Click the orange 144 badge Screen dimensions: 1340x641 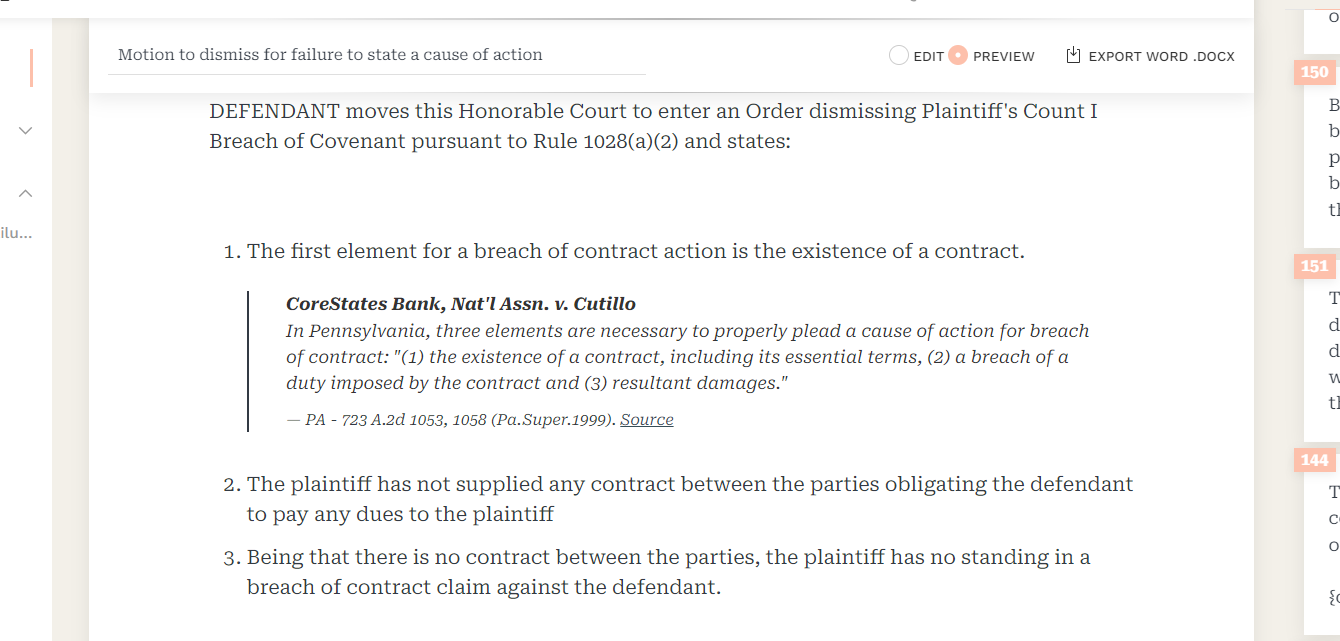pos(1314,460)
